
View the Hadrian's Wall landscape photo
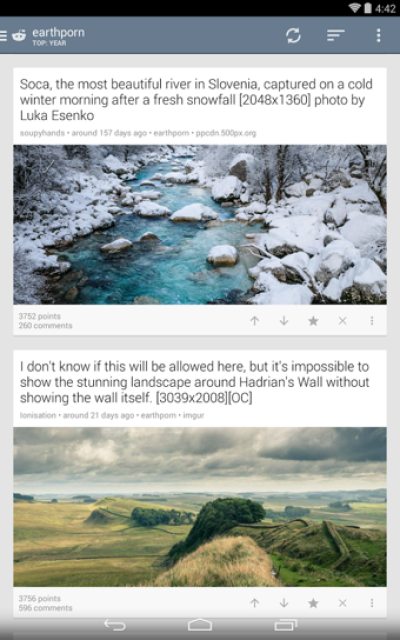click(200, 507)
